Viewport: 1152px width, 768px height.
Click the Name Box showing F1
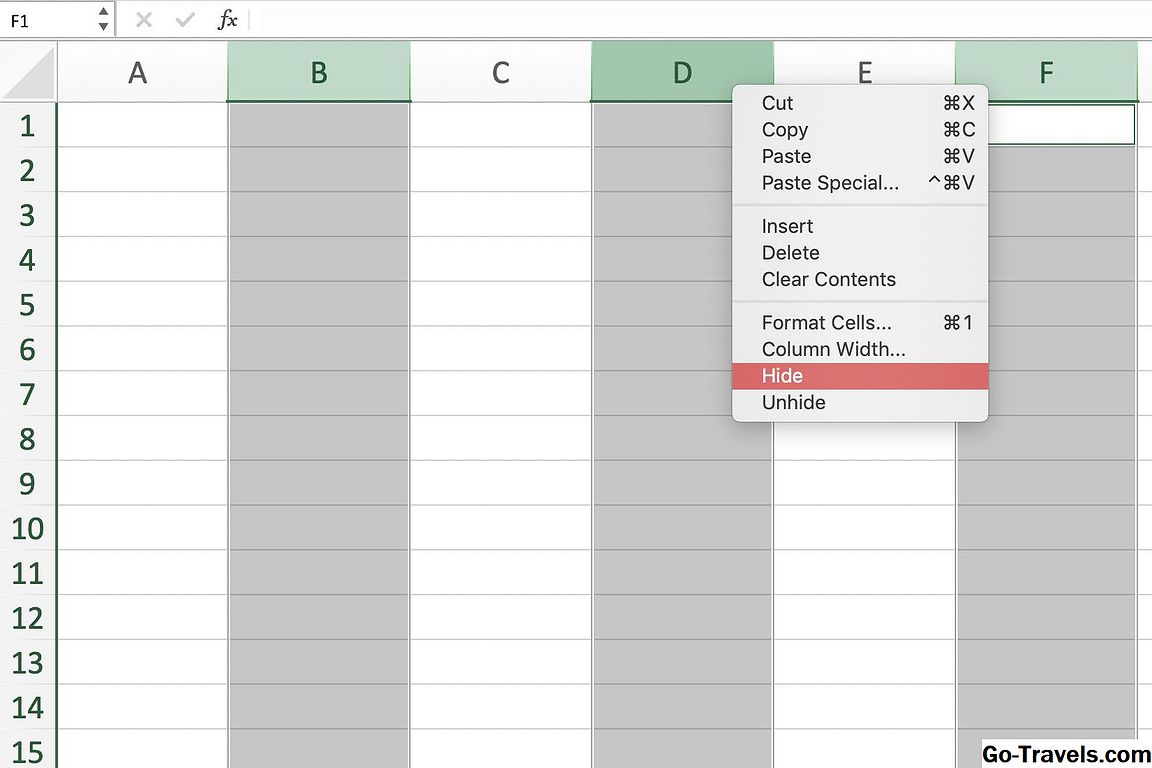click(x=48, y=20)
